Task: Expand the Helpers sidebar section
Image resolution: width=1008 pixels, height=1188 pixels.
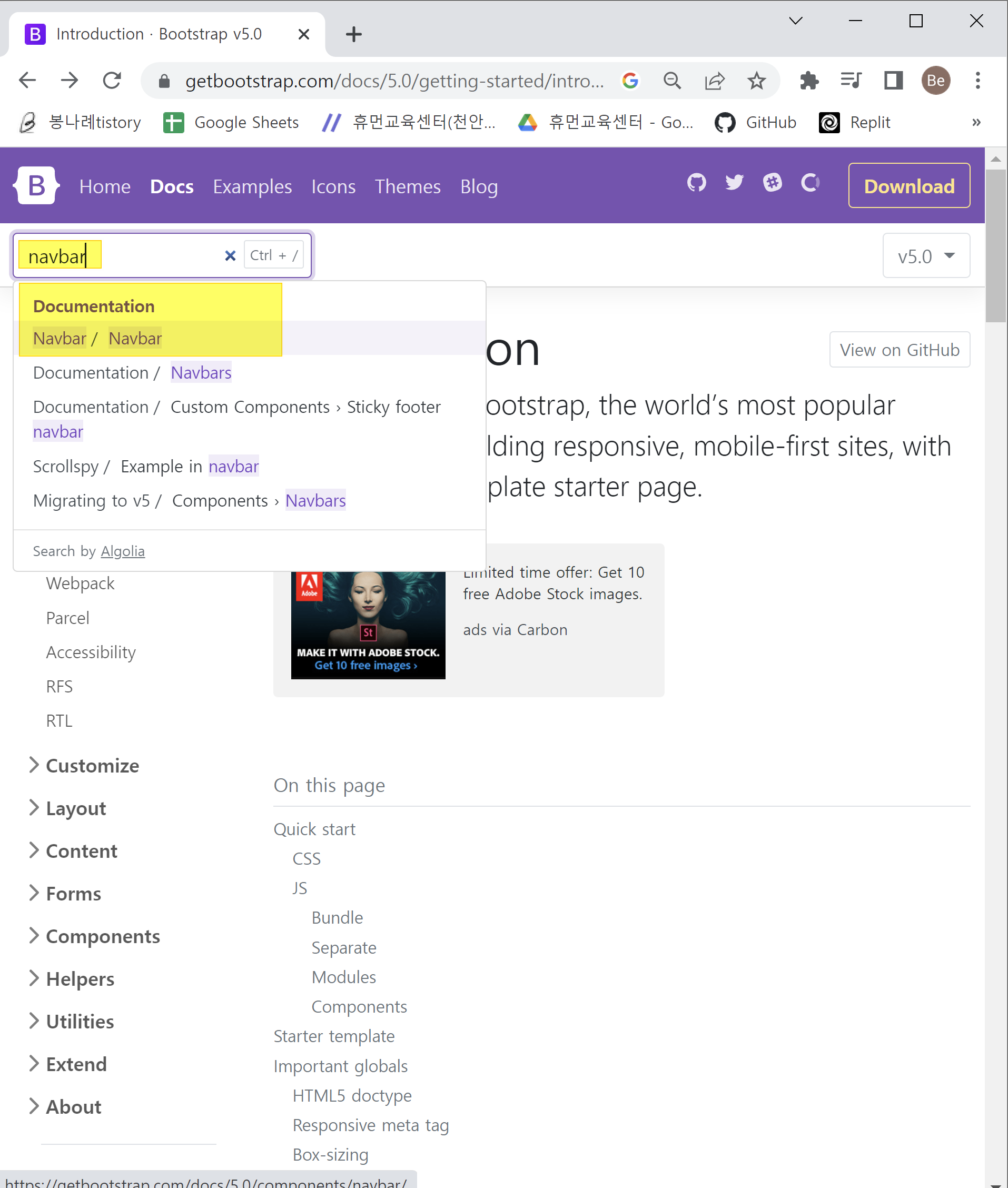Action: 72,979
